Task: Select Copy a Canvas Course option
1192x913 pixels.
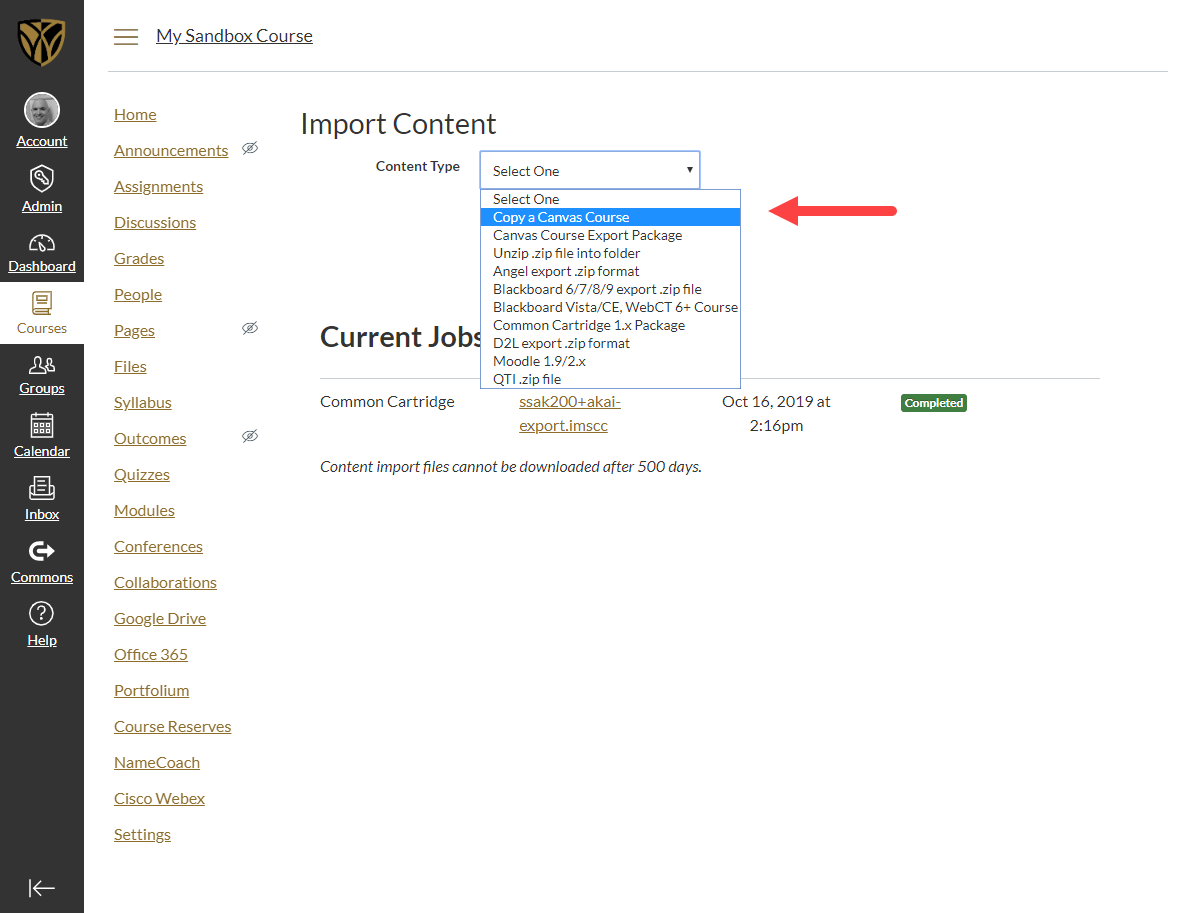Action: tap(561, 217)
